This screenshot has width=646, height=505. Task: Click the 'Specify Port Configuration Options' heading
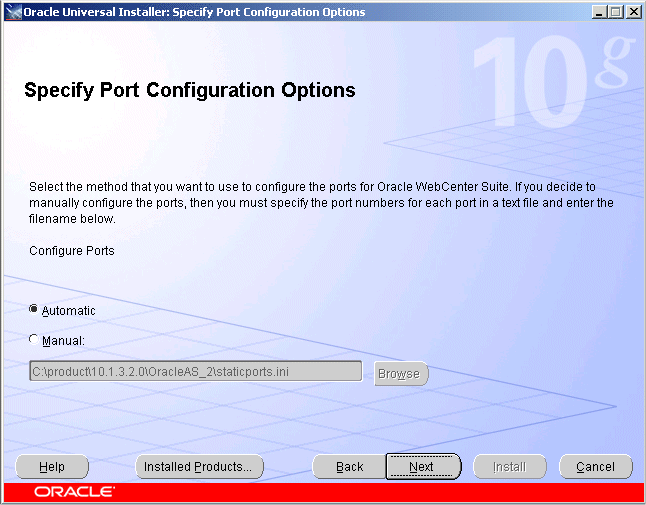tap(190, 90)
